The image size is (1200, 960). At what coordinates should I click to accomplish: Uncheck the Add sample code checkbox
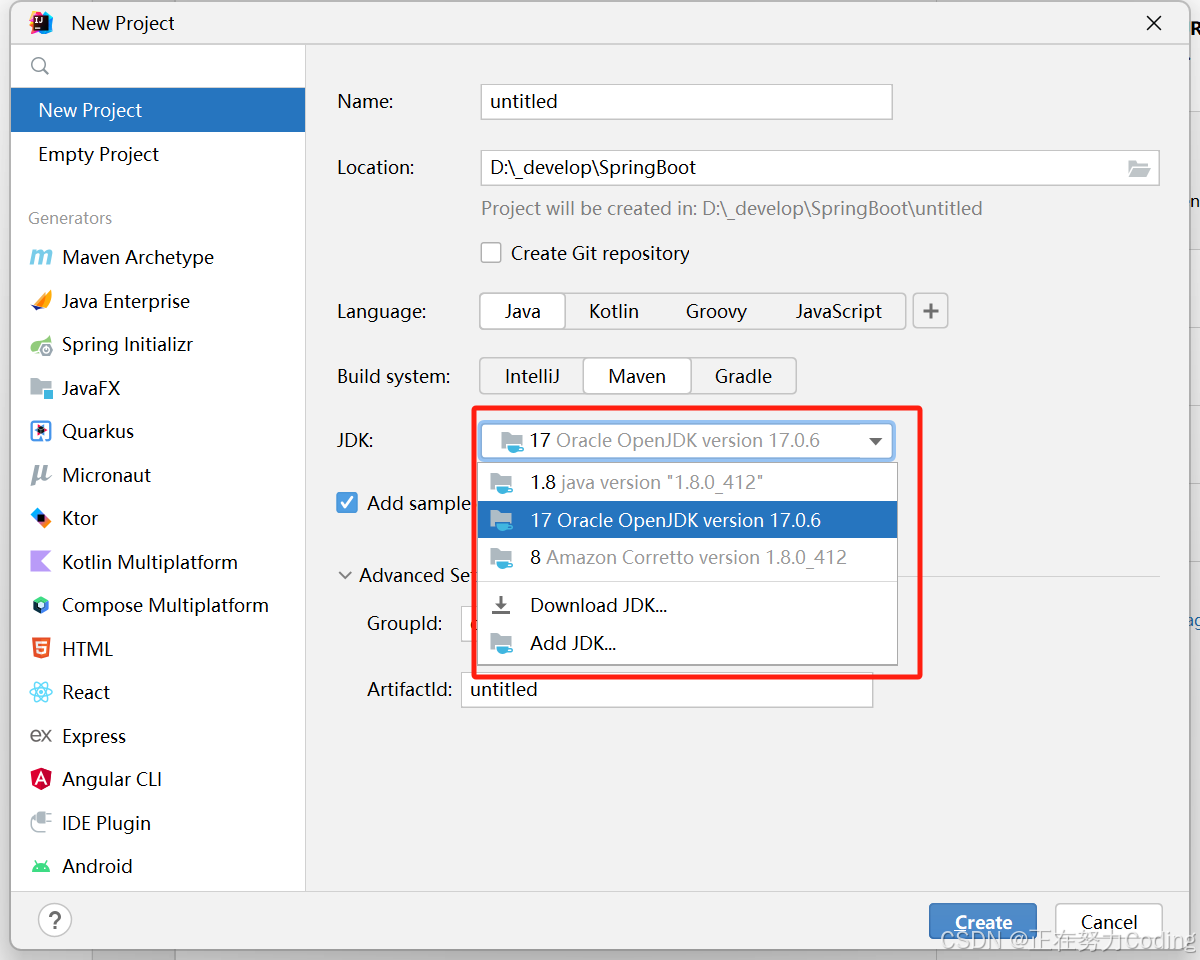pyautogui.click(x=347, y=503)
